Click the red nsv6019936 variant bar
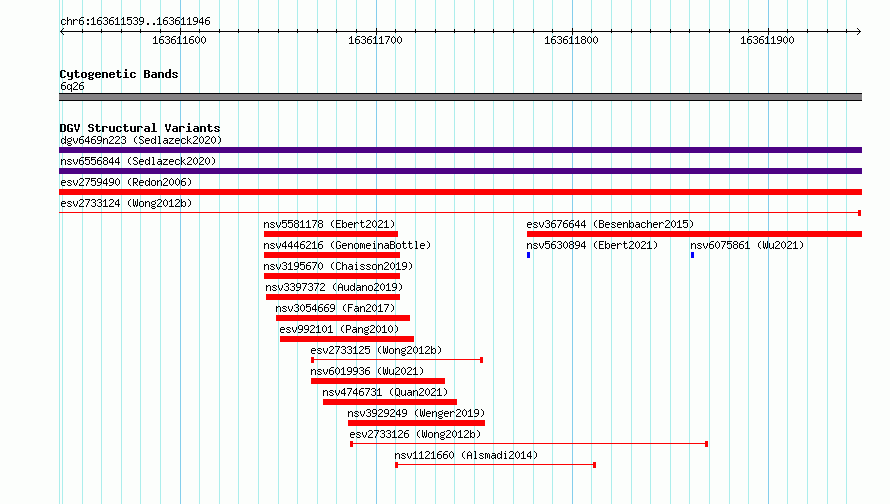 [x=378, y=381]
